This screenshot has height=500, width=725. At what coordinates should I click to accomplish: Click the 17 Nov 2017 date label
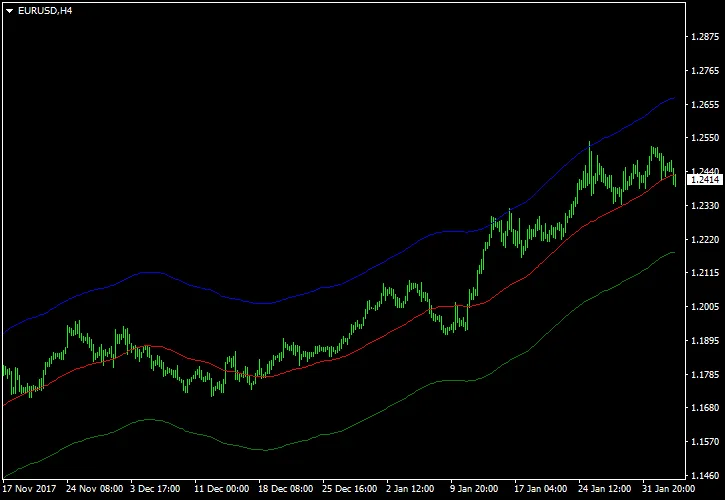[30, 491]
